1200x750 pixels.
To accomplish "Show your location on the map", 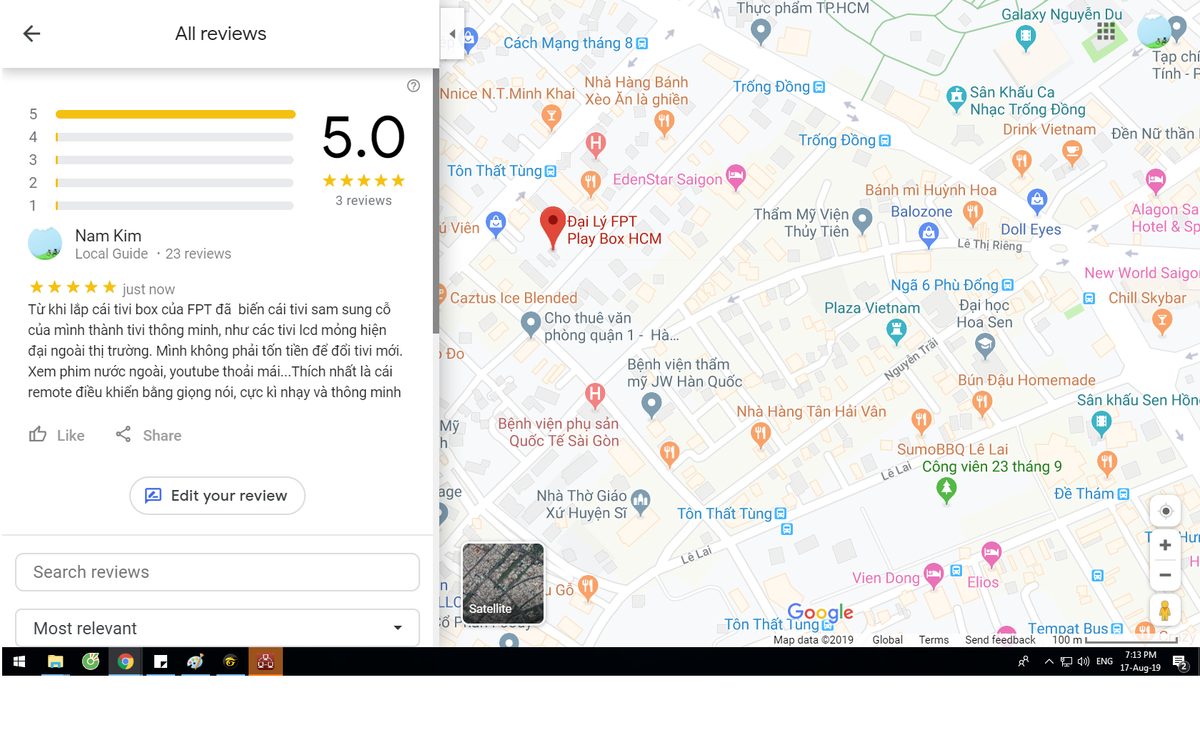I will coord(1165,511).
